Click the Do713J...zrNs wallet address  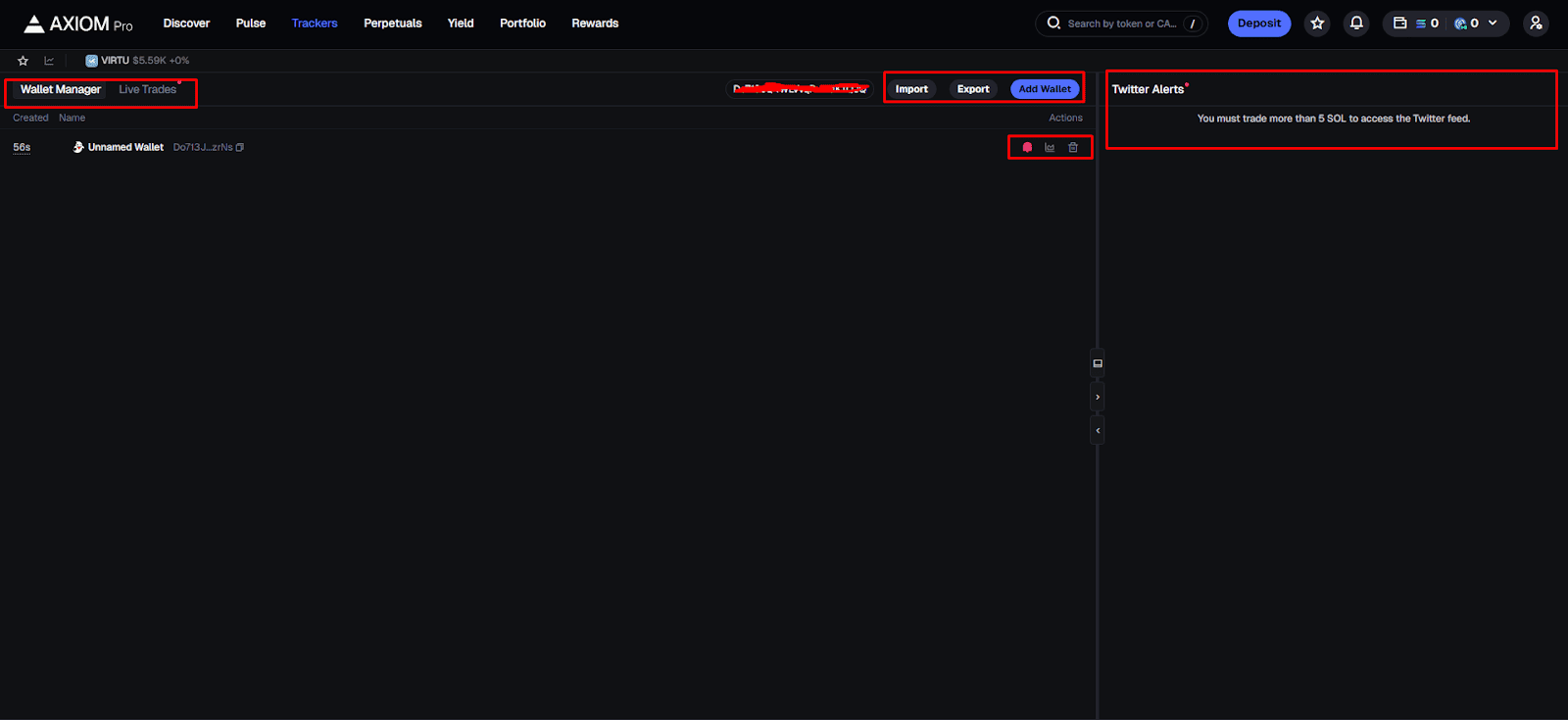[x=203, y=147]
